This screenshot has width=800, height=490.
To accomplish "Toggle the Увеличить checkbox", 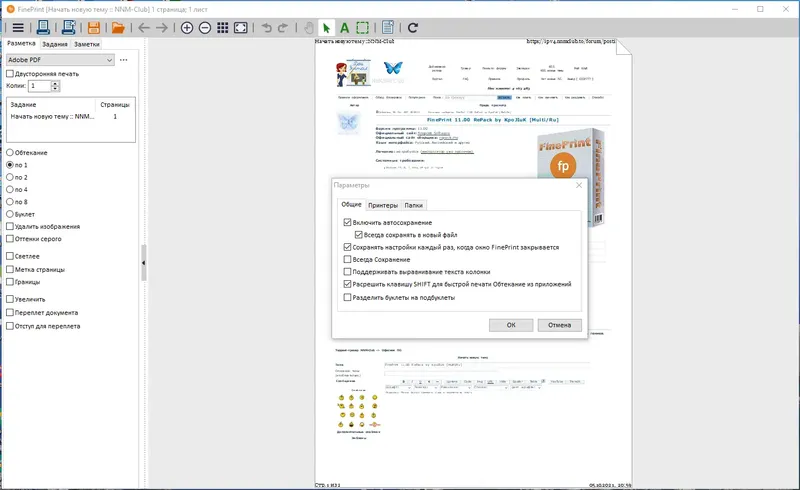I will point(10,299).
